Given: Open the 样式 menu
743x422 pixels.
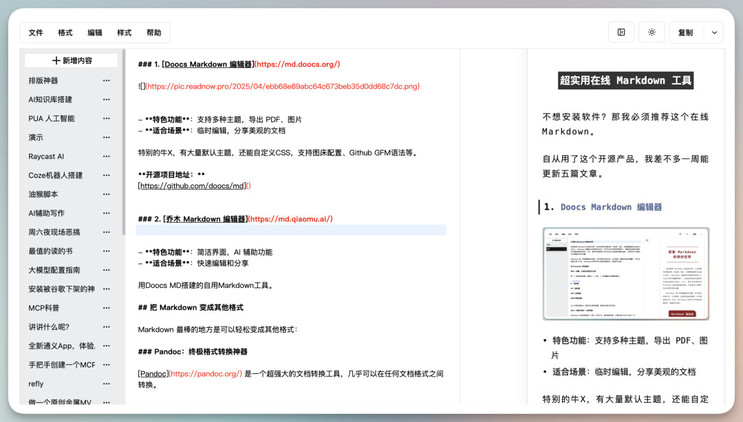Looking at the screenshot, I should 124,33.
